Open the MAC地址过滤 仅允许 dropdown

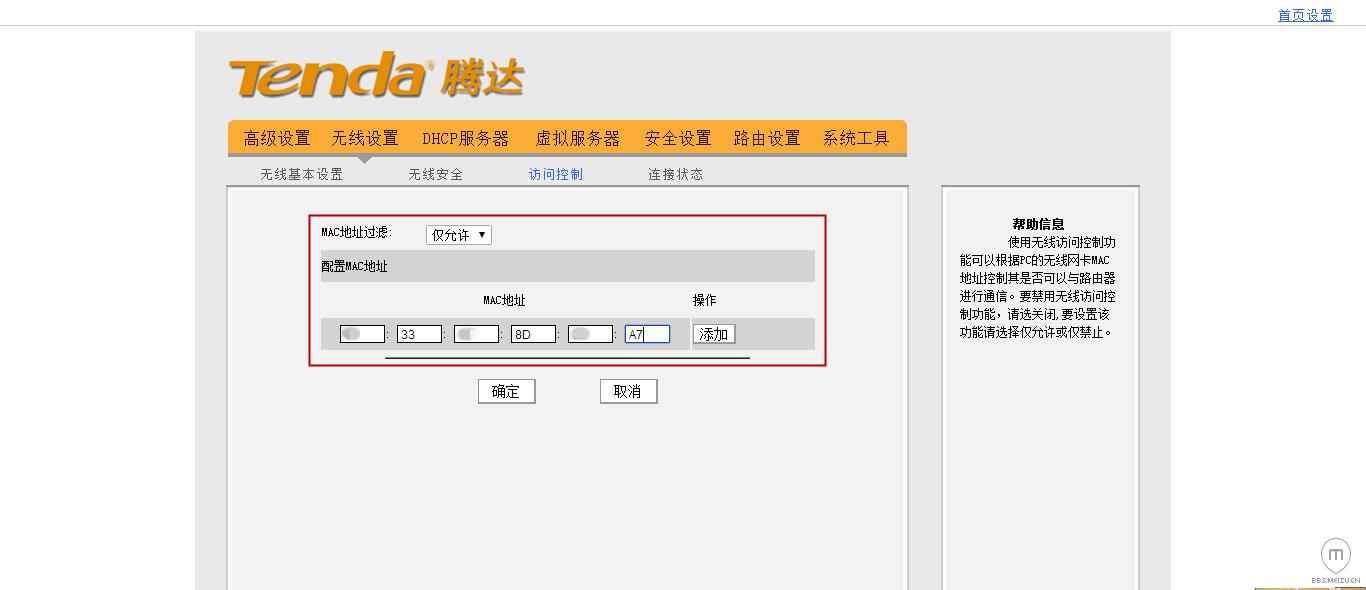point(458,234)
